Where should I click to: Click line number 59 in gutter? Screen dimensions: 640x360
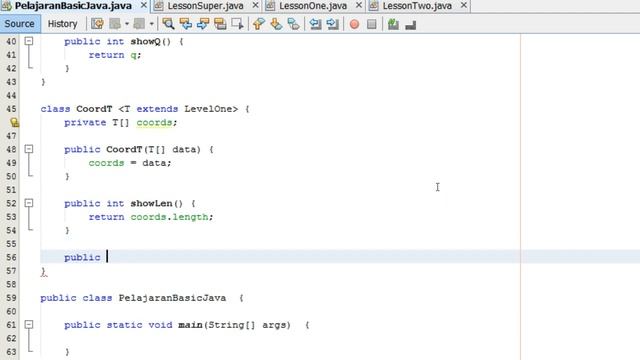coord(11,298)
